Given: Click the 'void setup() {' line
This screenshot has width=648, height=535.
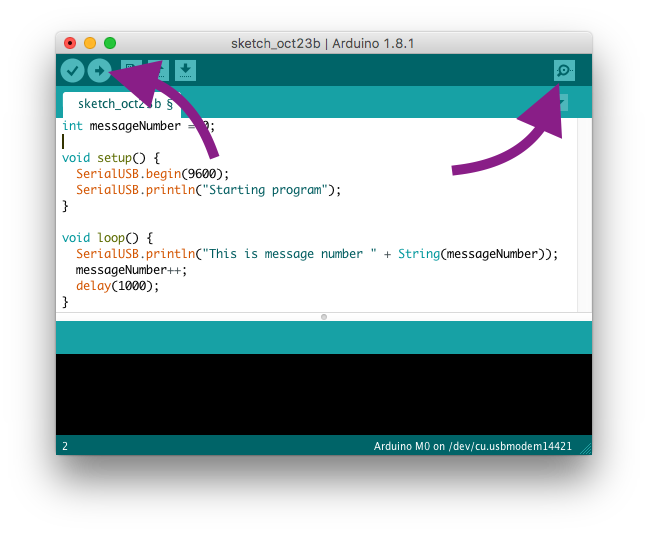Looking at the screenshot, I should point(111,158).
